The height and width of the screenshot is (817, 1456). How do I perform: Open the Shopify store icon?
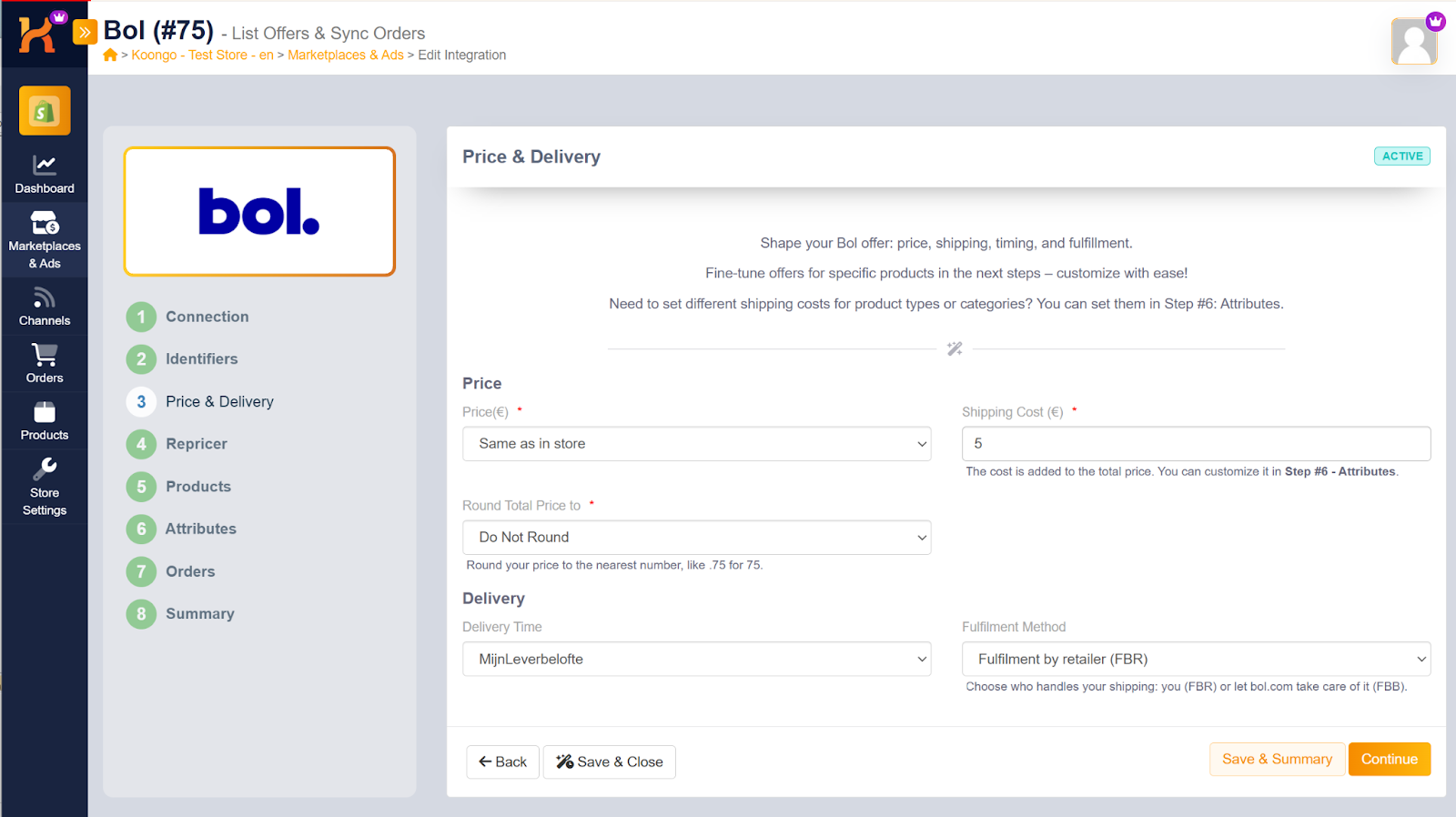click(45, 111)
